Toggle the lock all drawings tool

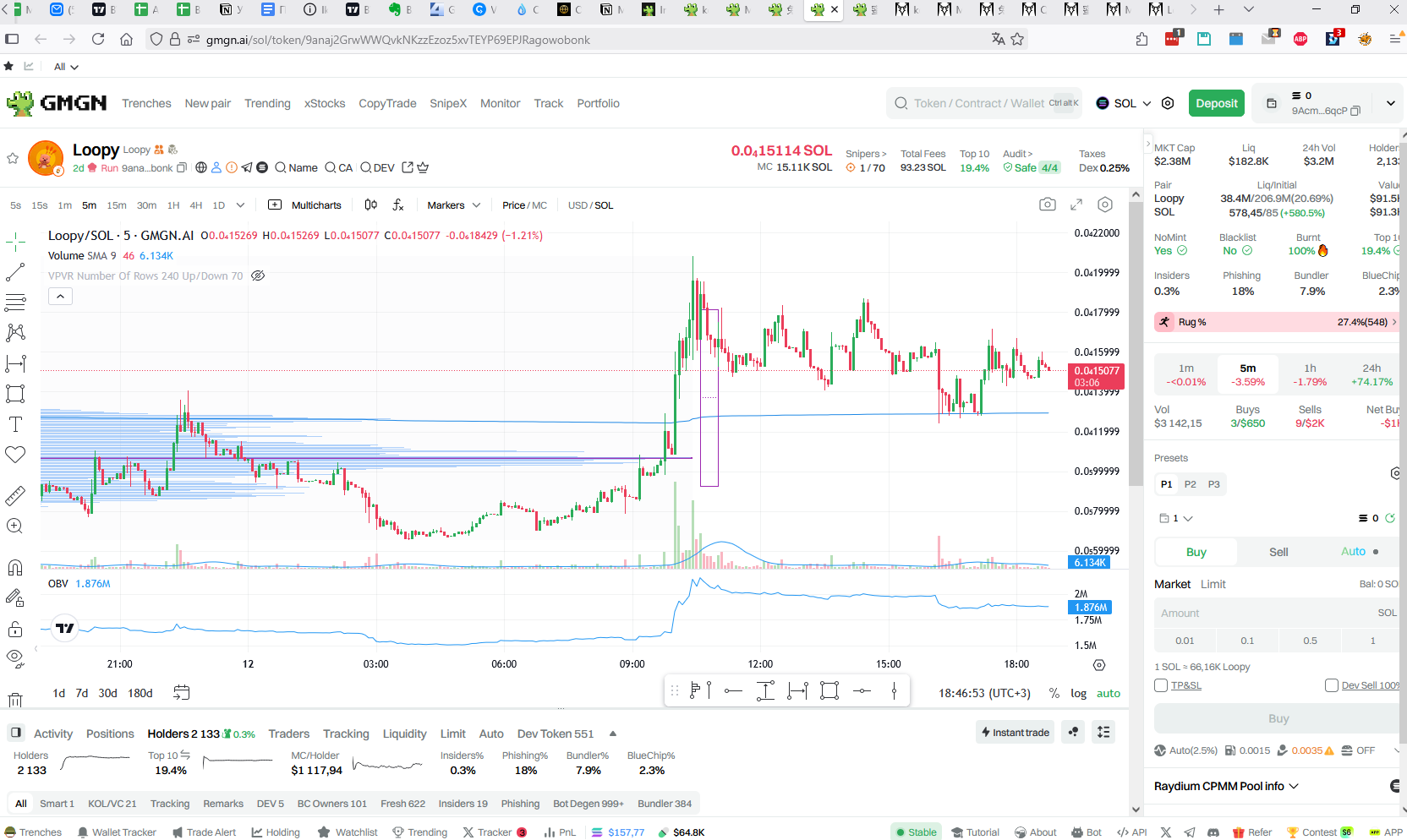point(15,629)
